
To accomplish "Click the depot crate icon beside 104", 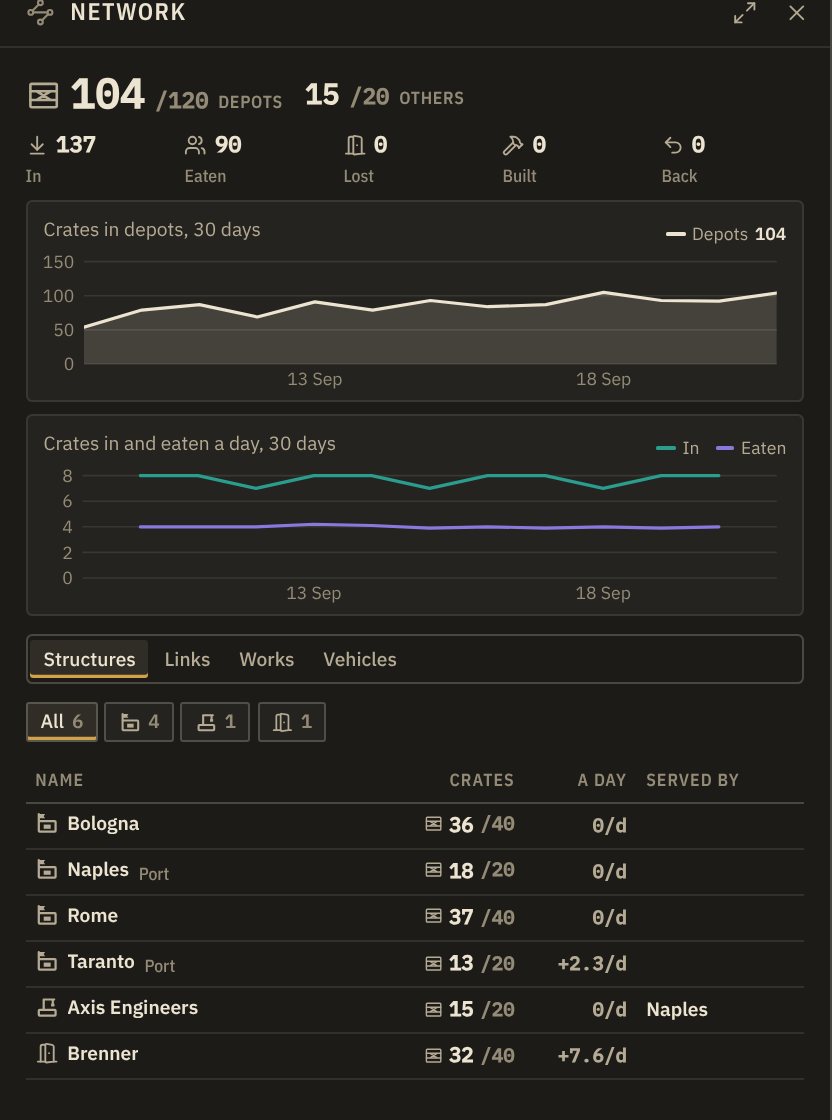I will (x=43, y=96).
